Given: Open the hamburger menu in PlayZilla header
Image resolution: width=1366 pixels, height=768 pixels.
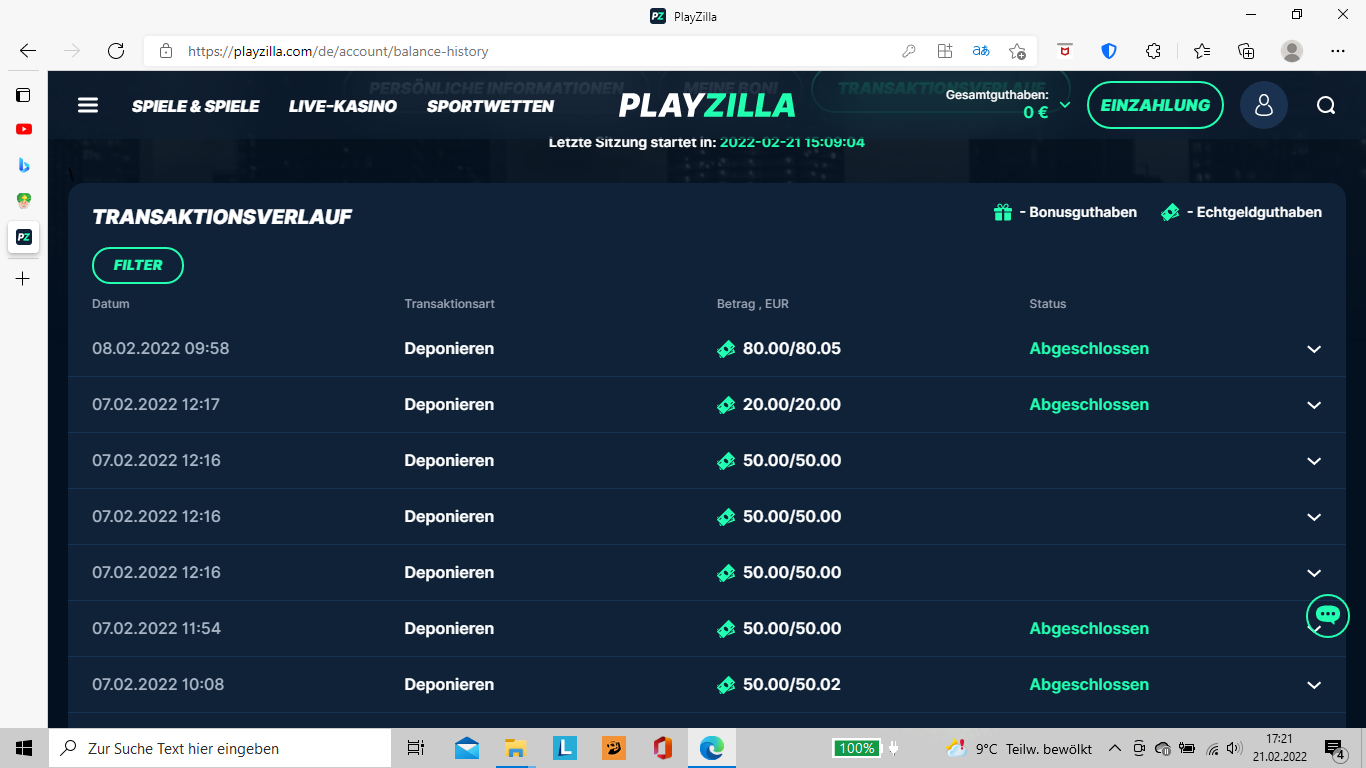Looking at the screenshot, I should point(88,105).
